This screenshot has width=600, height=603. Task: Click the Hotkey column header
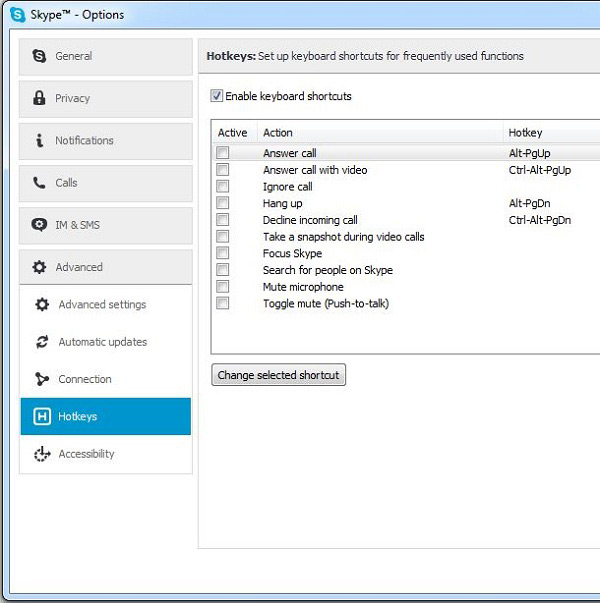point(550,133)
